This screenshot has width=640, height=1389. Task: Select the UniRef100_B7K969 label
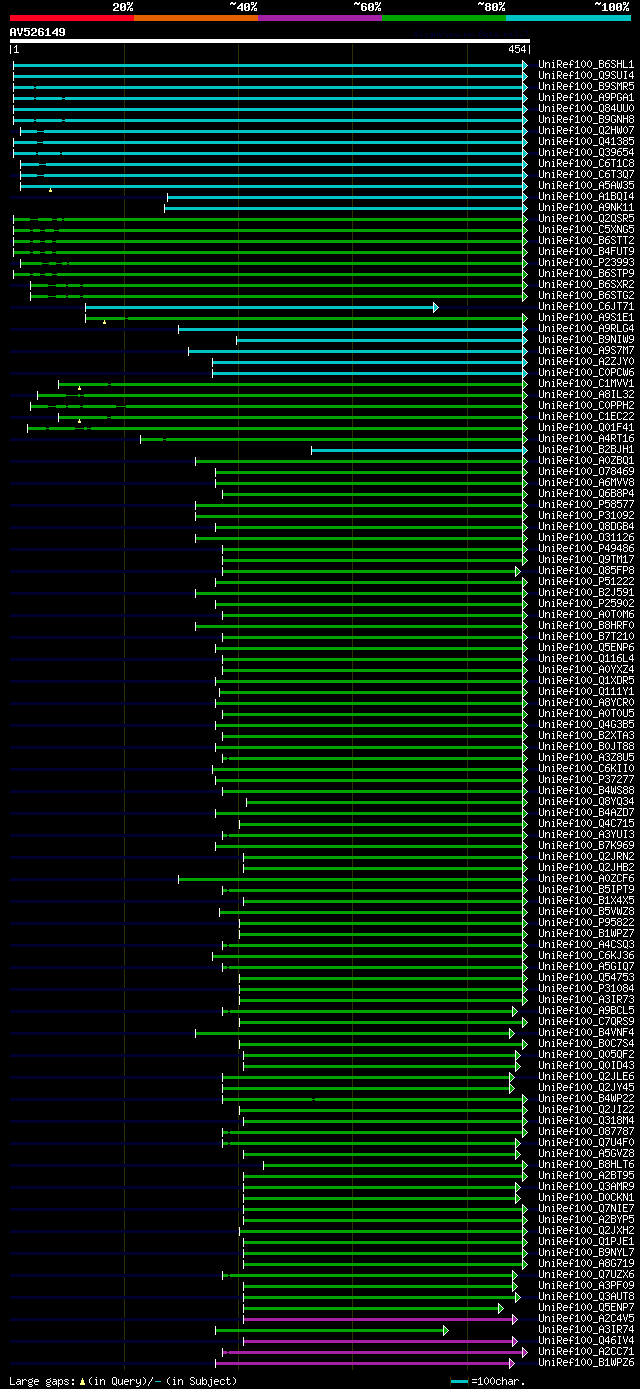[x=586, y=845]
